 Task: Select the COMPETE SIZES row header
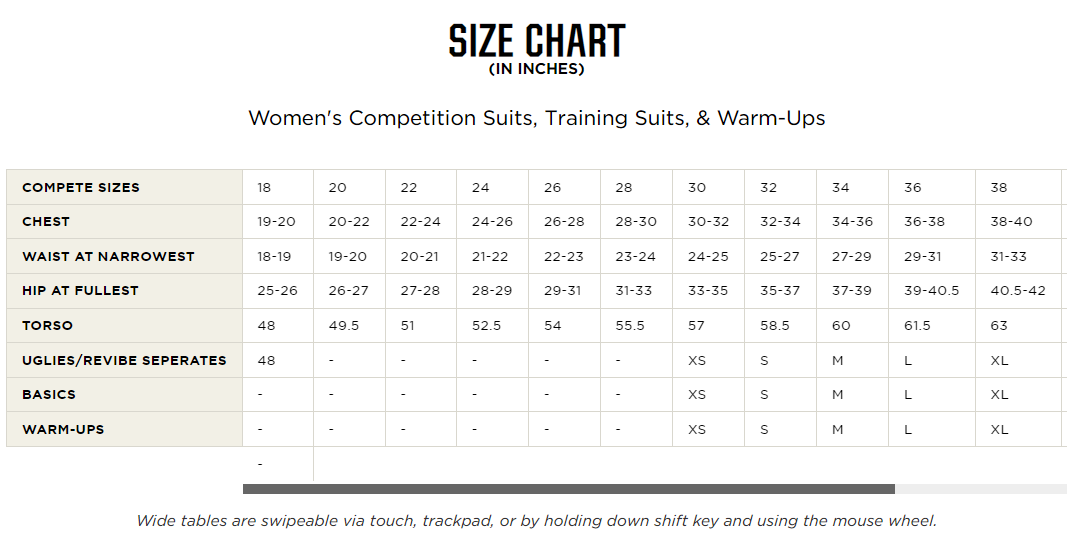[125, 187]
